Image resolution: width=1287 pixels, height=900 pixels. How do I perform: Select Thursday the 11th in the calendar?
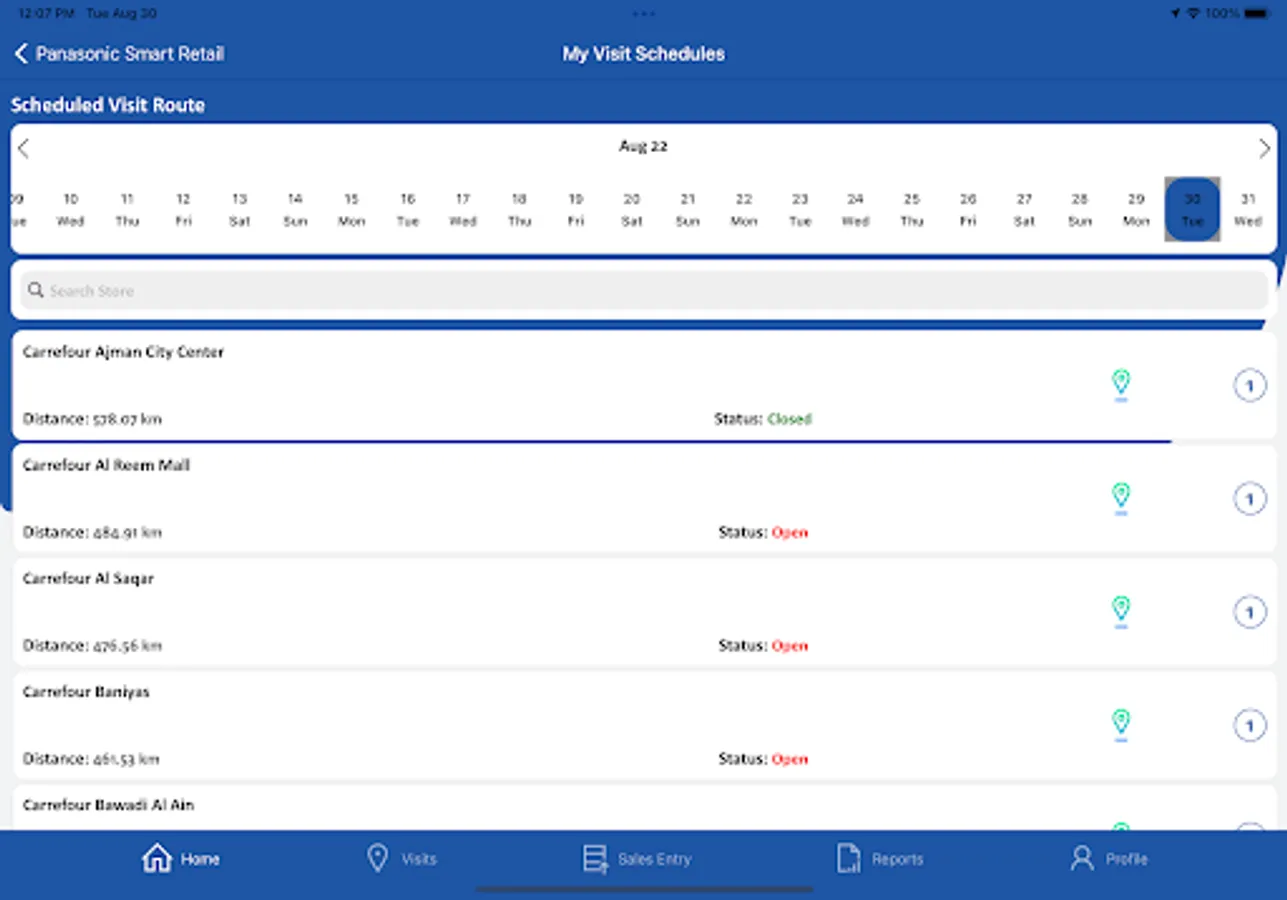click(127, 210)
